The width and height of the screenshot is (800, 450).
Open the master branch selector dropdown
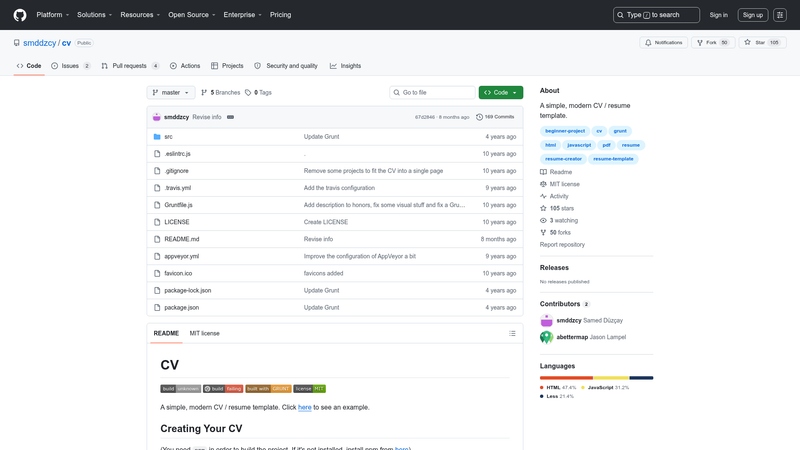(x=171, y=92)
